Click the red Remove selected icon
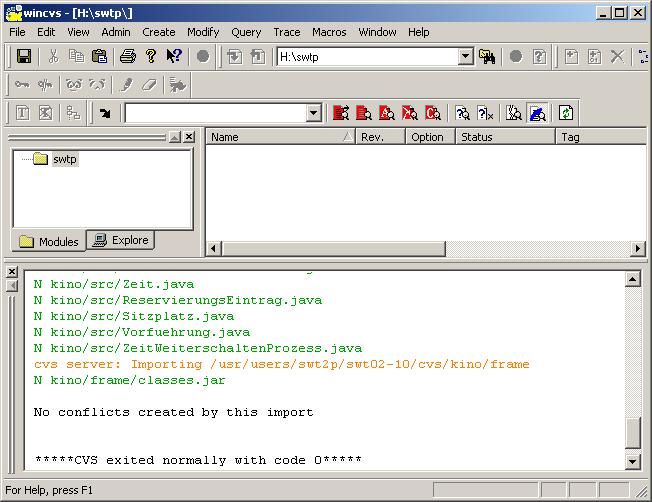 tap(410, 113)
